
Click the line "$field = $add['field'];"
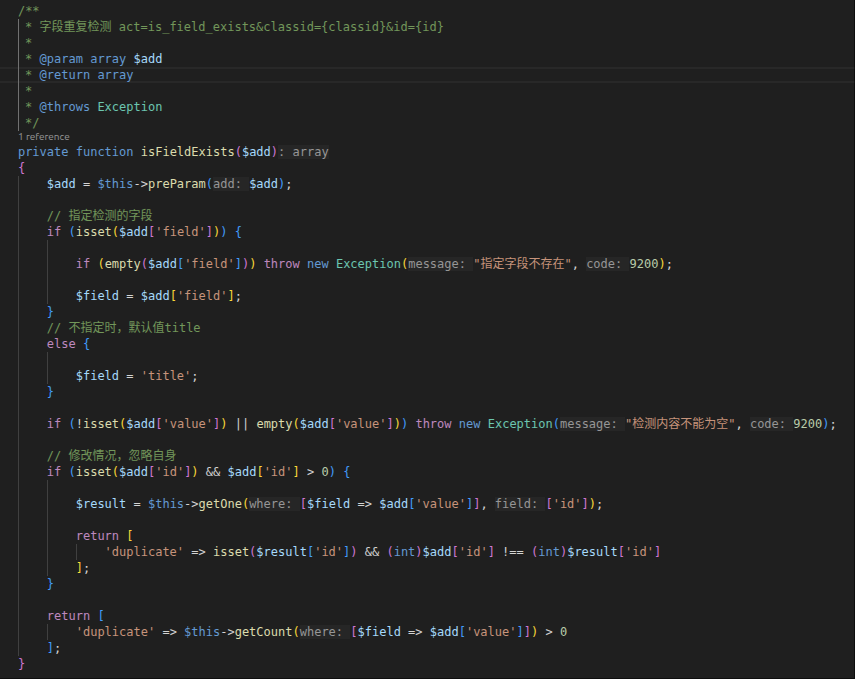158,296
